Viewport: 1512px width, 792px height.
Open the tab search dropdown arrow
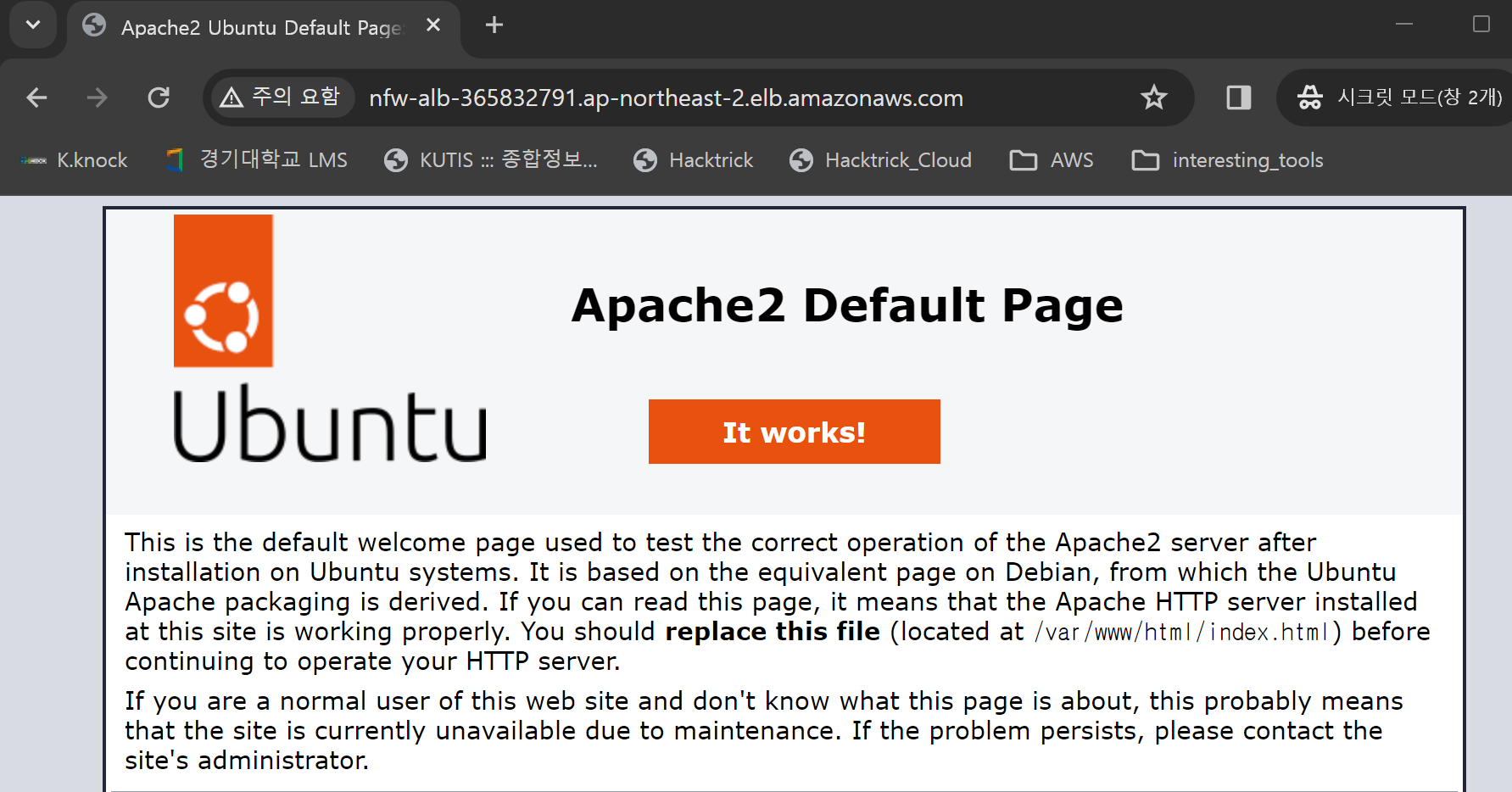click(x=33, y=25)
